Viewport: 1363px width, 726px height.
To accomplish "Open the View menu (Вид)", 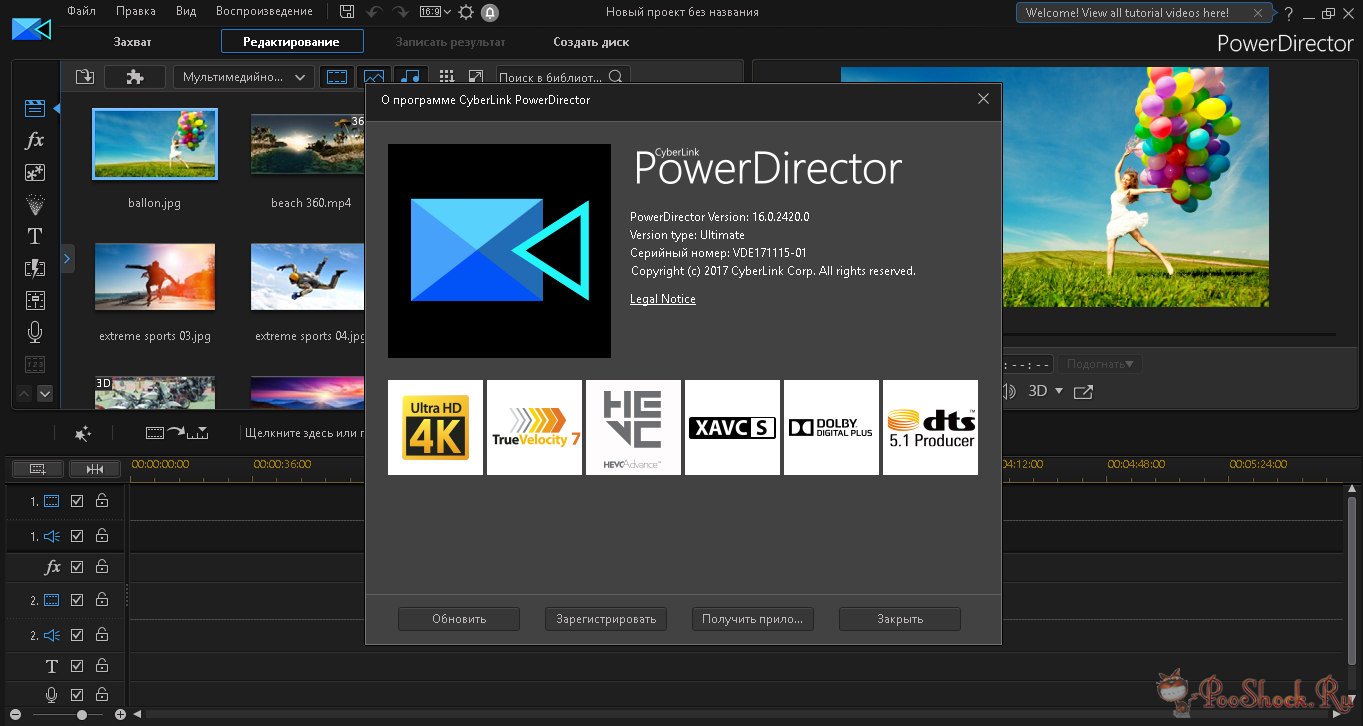I will (186, 12).
